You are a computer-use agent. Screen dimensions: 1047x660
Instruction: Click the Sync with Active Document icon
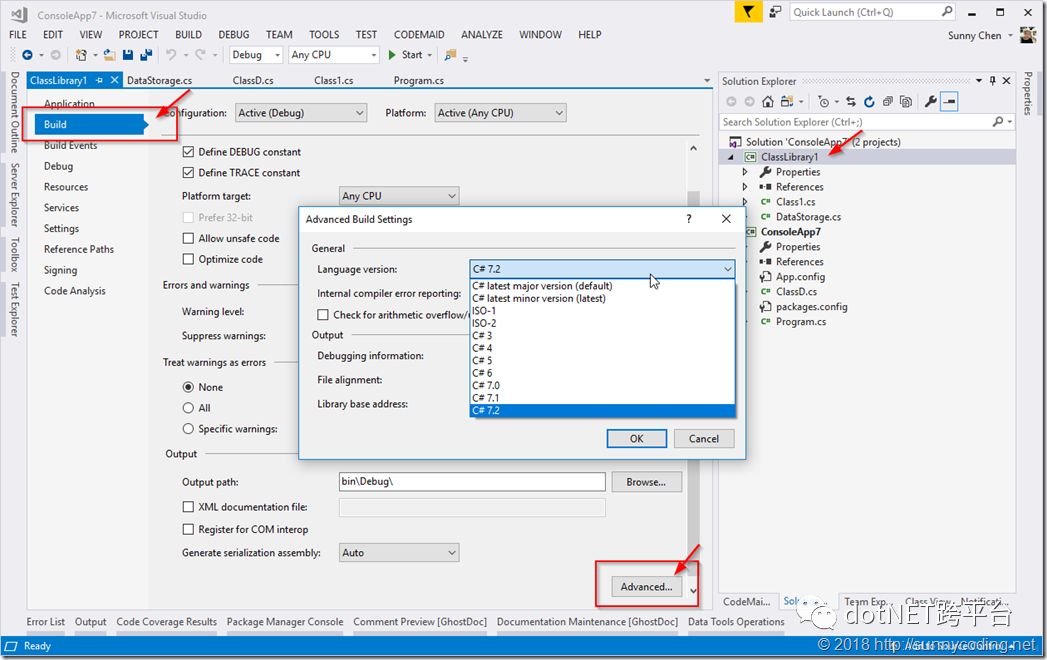(850, 102)
